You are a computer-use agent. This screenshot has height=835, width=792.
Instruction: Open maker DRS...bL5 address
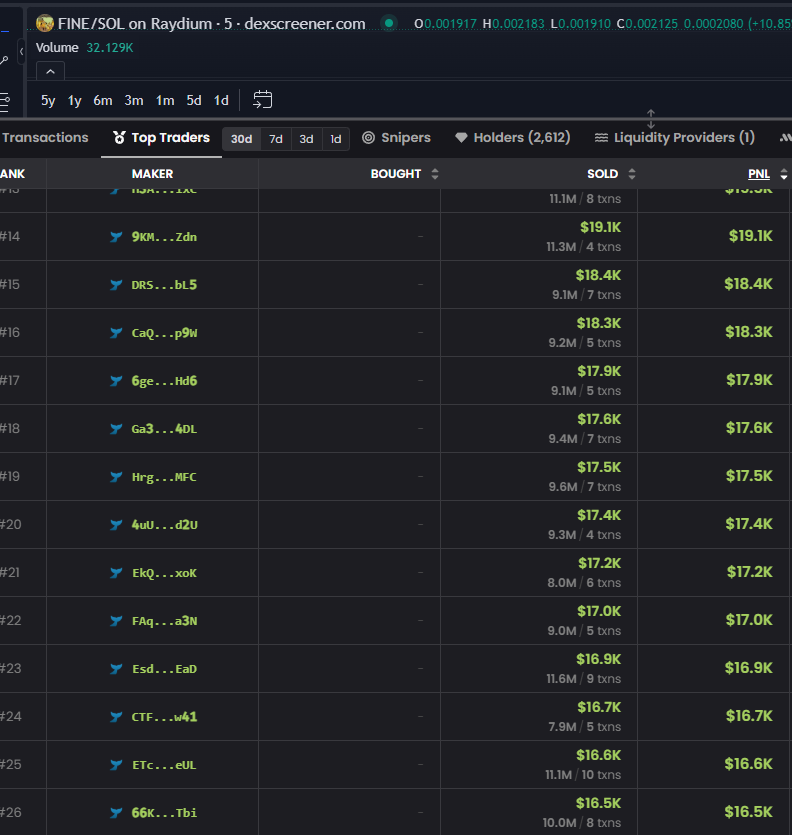[x=164, y=284]
